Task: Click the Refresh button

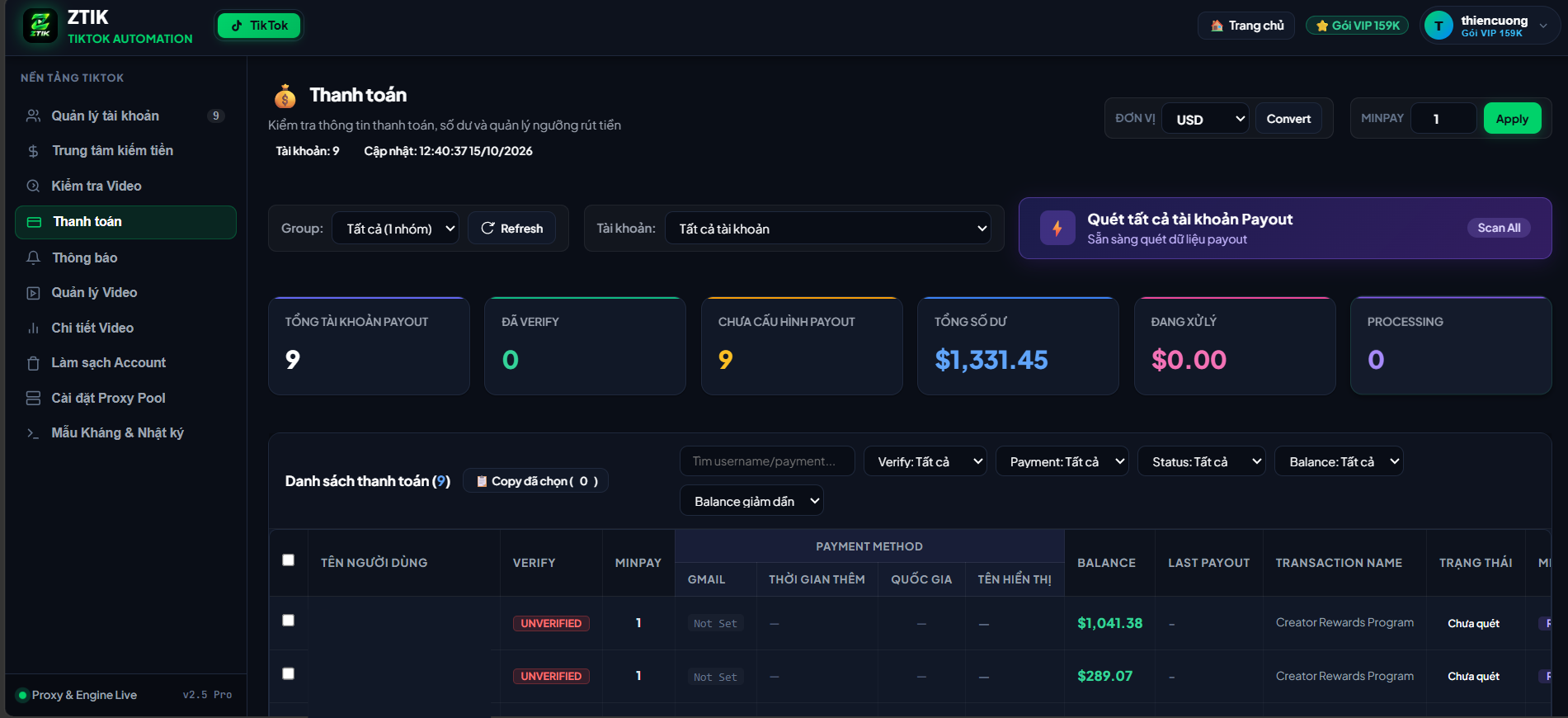Action: 511,229
